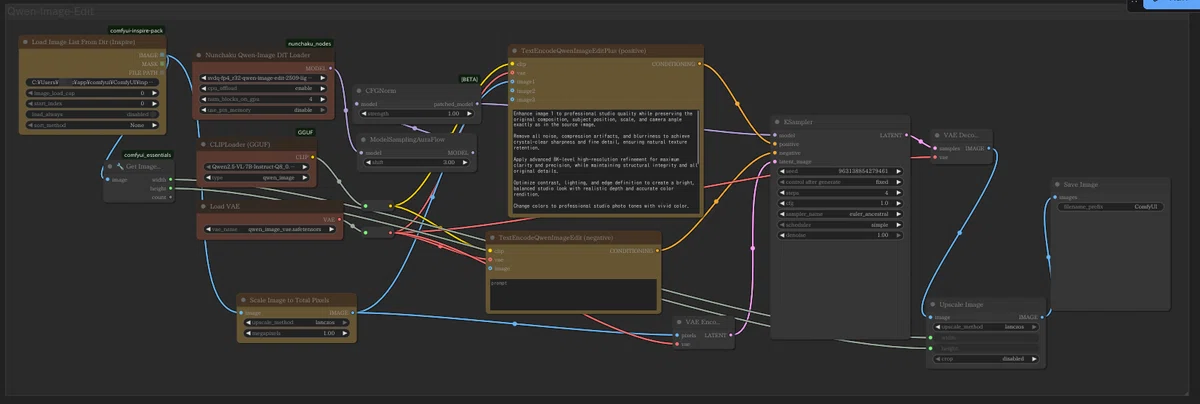Collapse the KSampler node title dot
The height and width of the screenshot is (404, 1200).
pyautogui.click(x=776, y=121)
